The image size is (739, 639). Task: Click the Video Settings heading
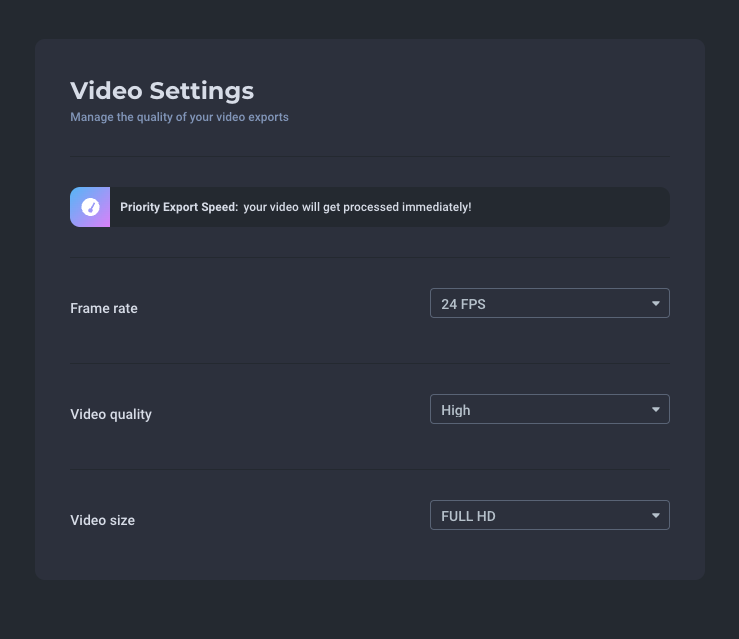tap(162, 91)
